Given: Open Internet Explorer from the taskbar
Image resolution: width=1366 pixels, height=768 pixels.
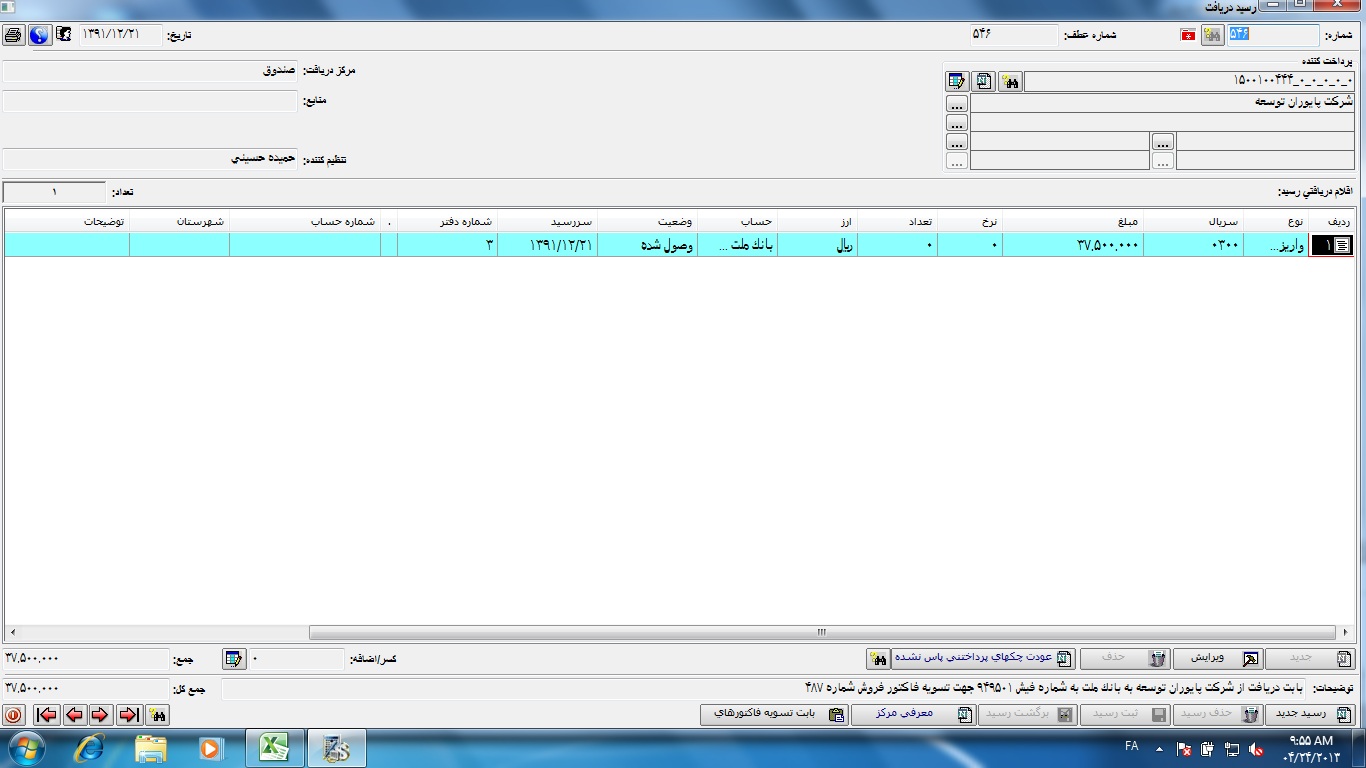Looking at the screenshot, I should tap(90, 748).
